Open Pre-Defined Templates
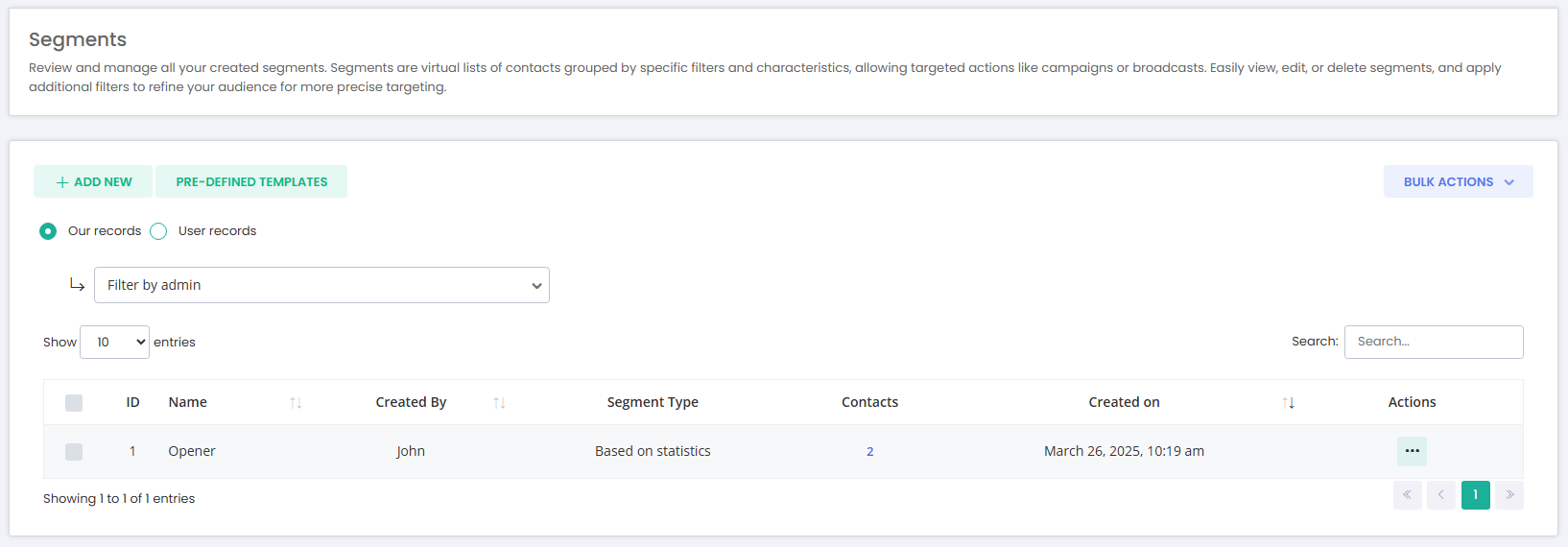Viewport: 1568px width, 547px height. pos(251,181)
